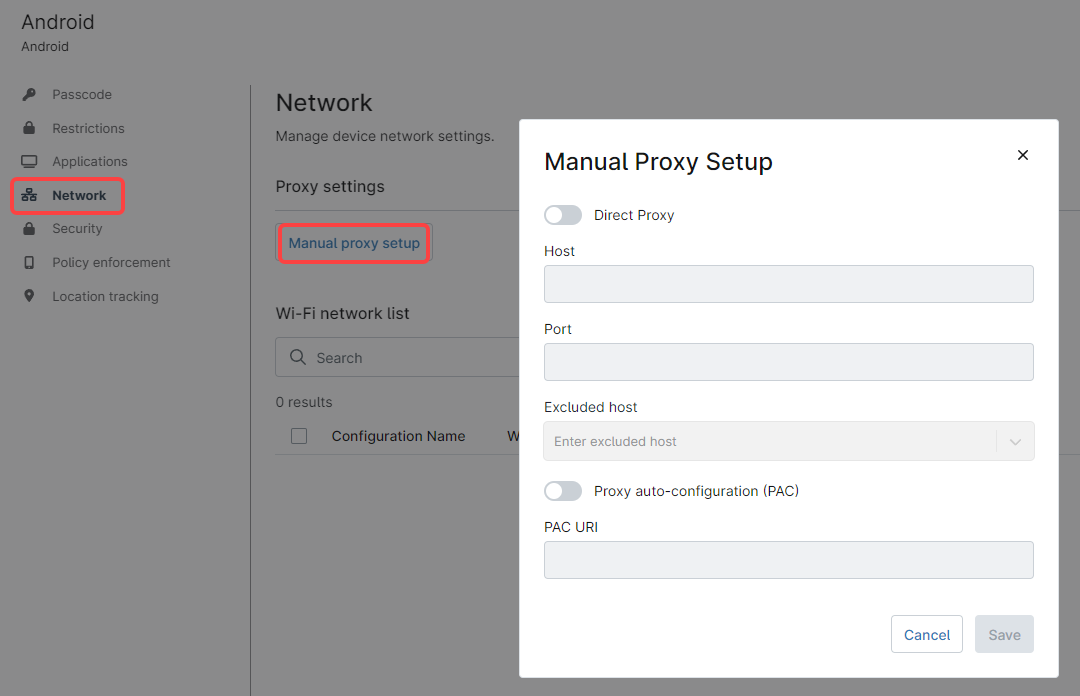Image resolution: width=1080 pixels, height=696 pixels.
Task: Click the Location tracking pin icon
Action: 29,296
